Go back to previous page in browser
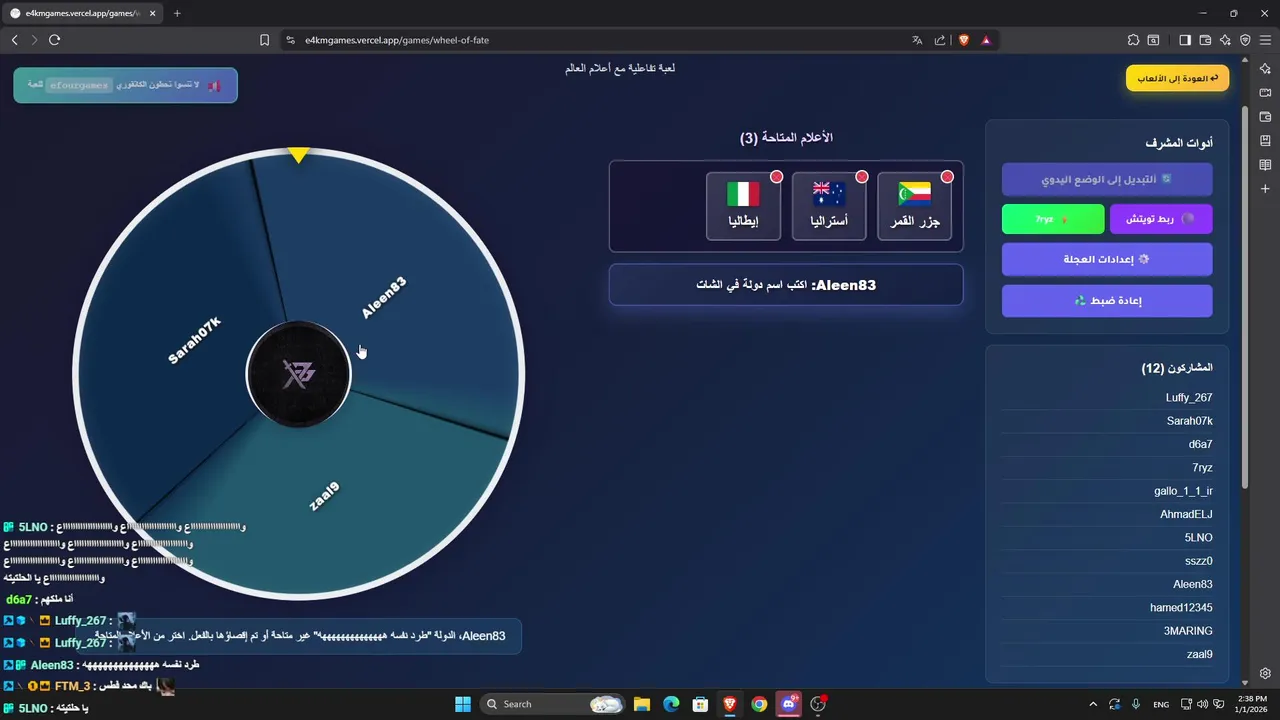This screenshot has height=720, width=1280. point(14,40)
